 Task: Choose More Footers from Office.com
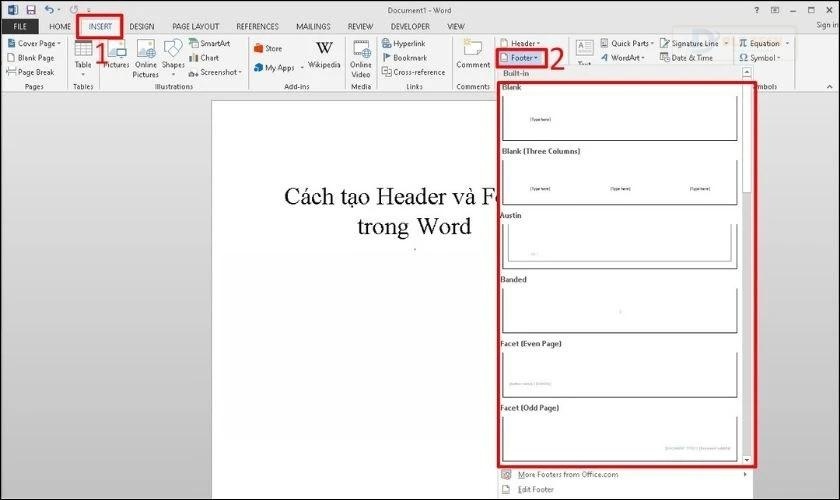click(568, 474)
